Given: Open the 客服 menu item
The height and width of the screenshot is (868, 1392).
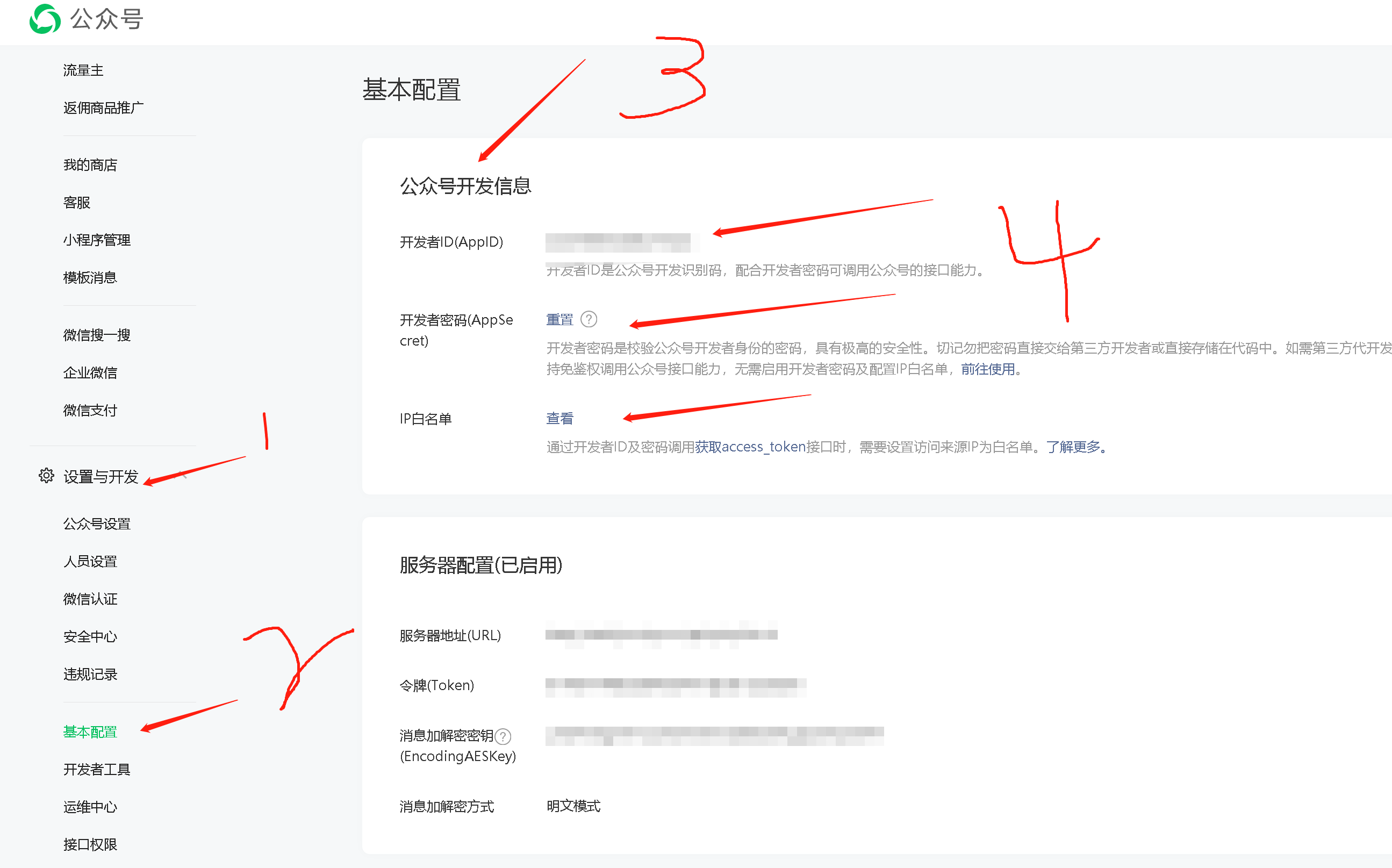Looking at the screenshot, I should tap(77, 202).
